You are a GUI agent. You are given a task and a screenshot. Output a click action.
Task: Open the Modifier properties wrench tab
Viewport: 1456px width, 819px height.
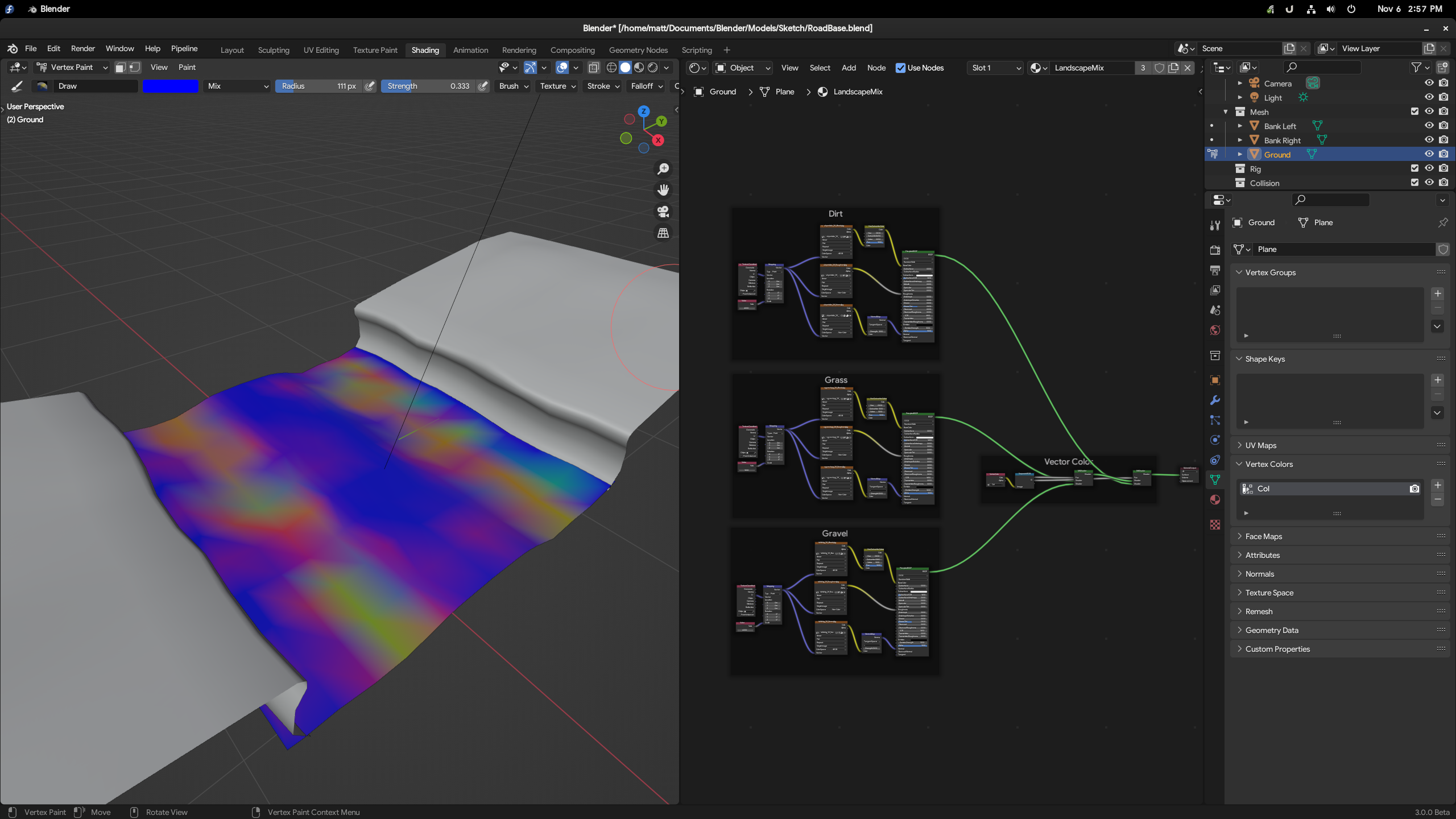coord(1215,400)
